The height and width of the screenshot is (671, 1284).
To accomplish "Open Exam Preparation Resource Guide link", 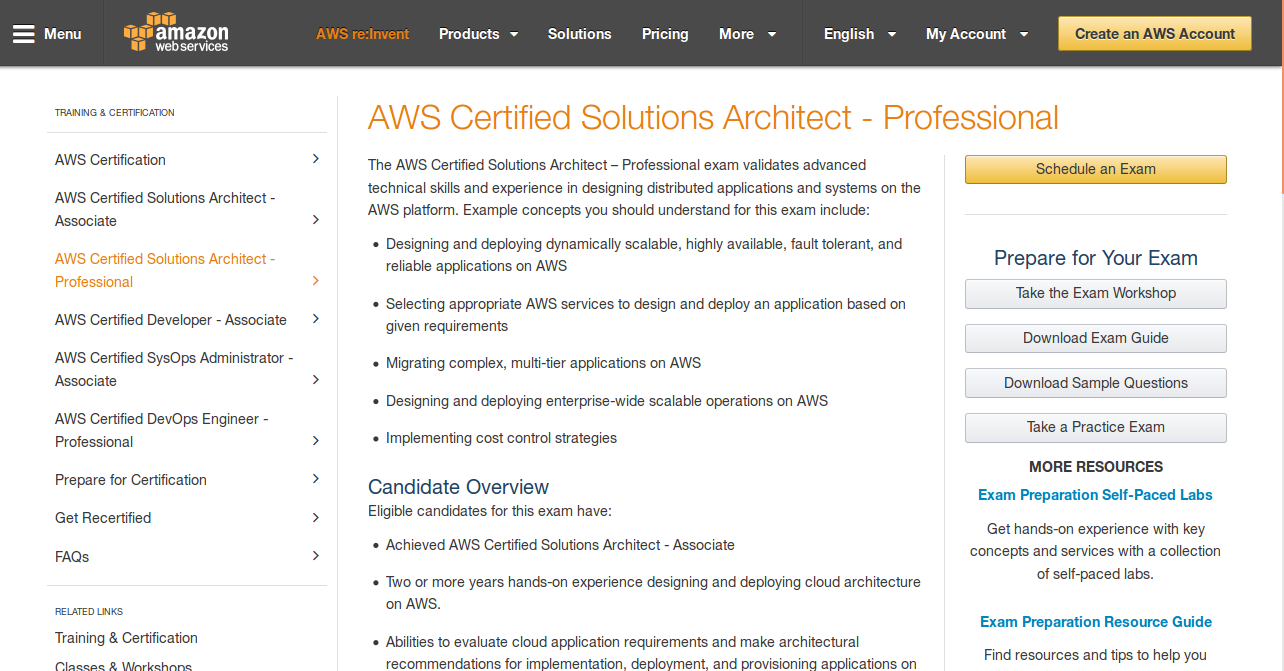I will coord(1096,622).
